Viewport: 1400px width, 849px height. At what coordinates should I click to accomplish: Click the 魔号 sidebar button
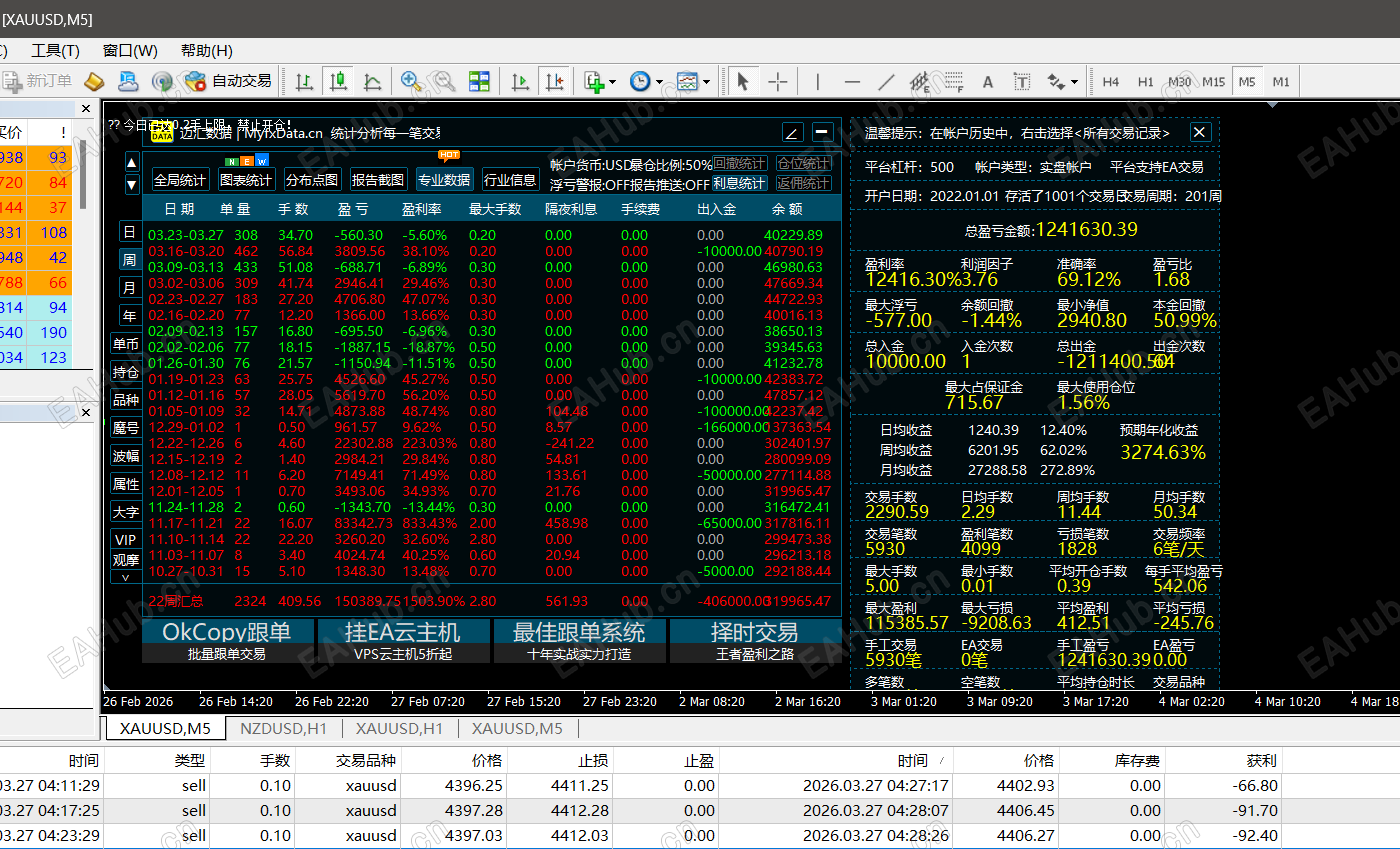[x=126, y=428]
